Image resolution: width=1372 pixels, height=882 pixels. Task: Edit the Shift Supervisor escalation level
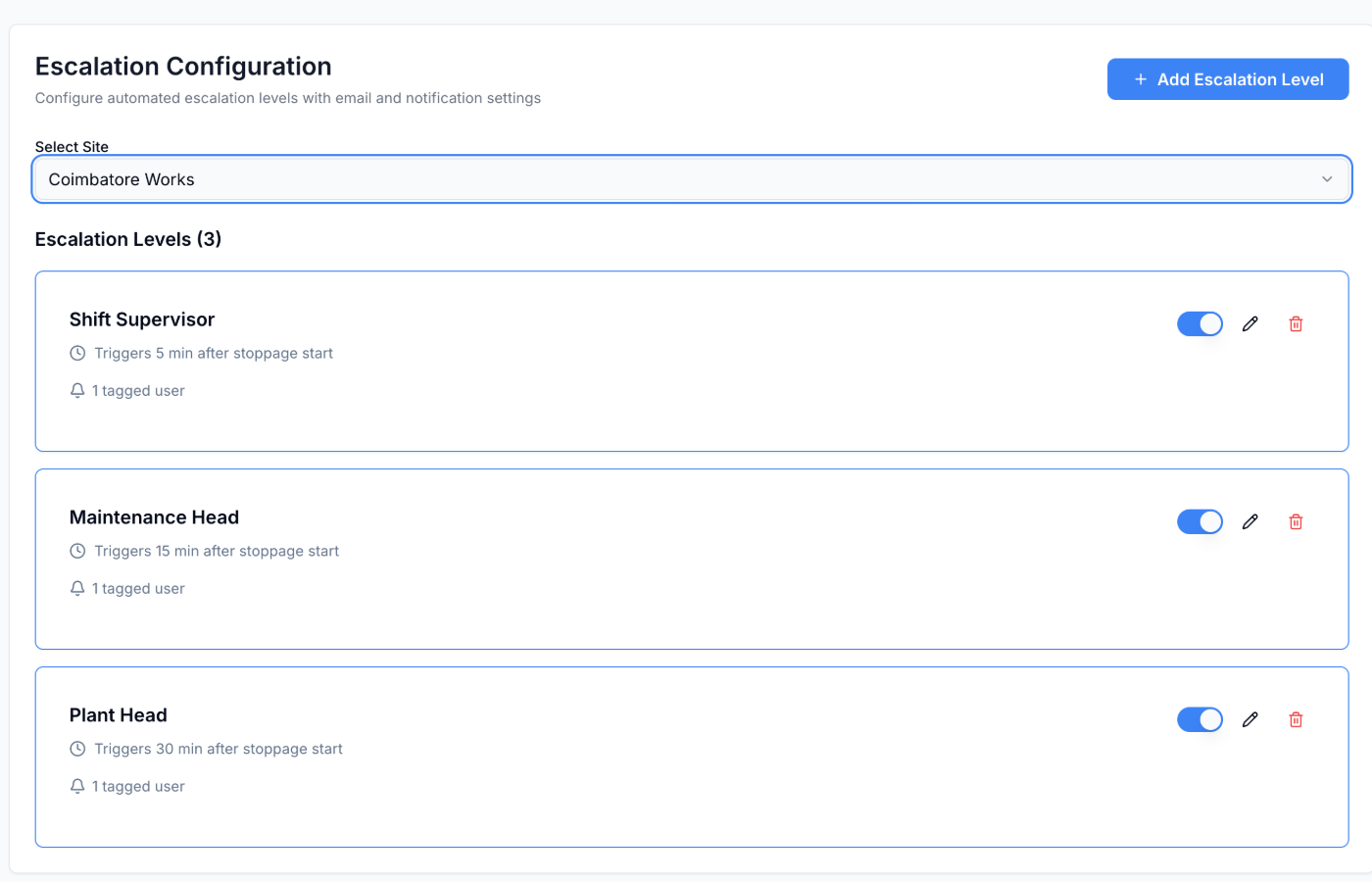click(x=1249, y=323)
